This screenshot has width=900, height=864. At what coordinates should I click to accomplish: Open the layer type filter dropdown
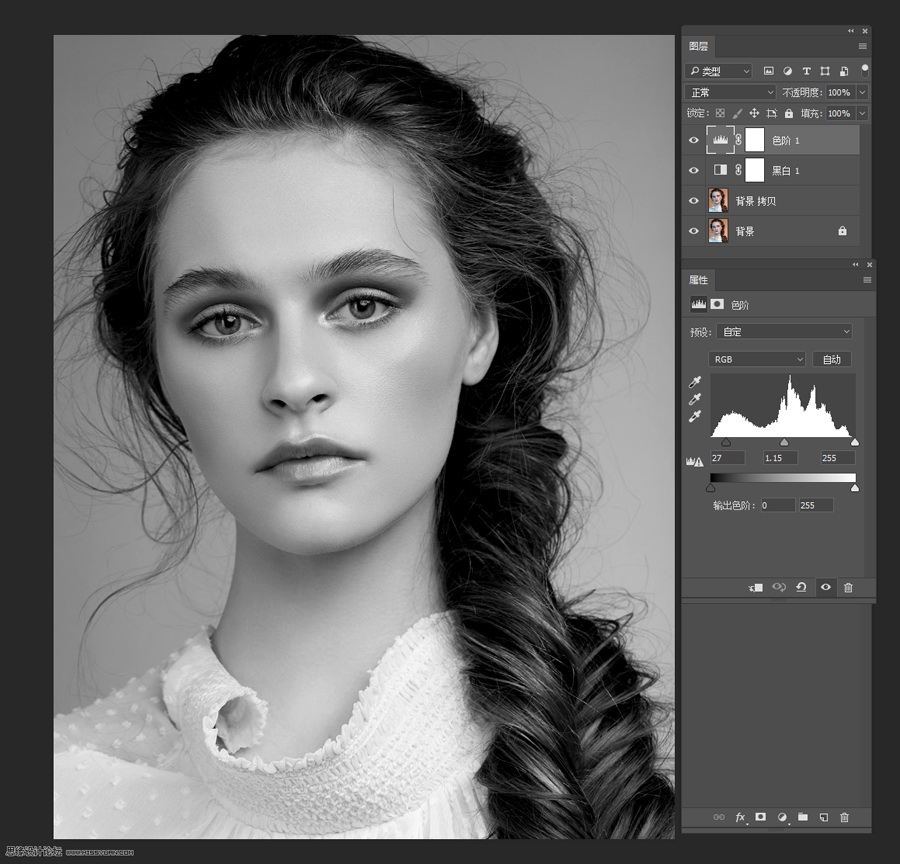719,71
